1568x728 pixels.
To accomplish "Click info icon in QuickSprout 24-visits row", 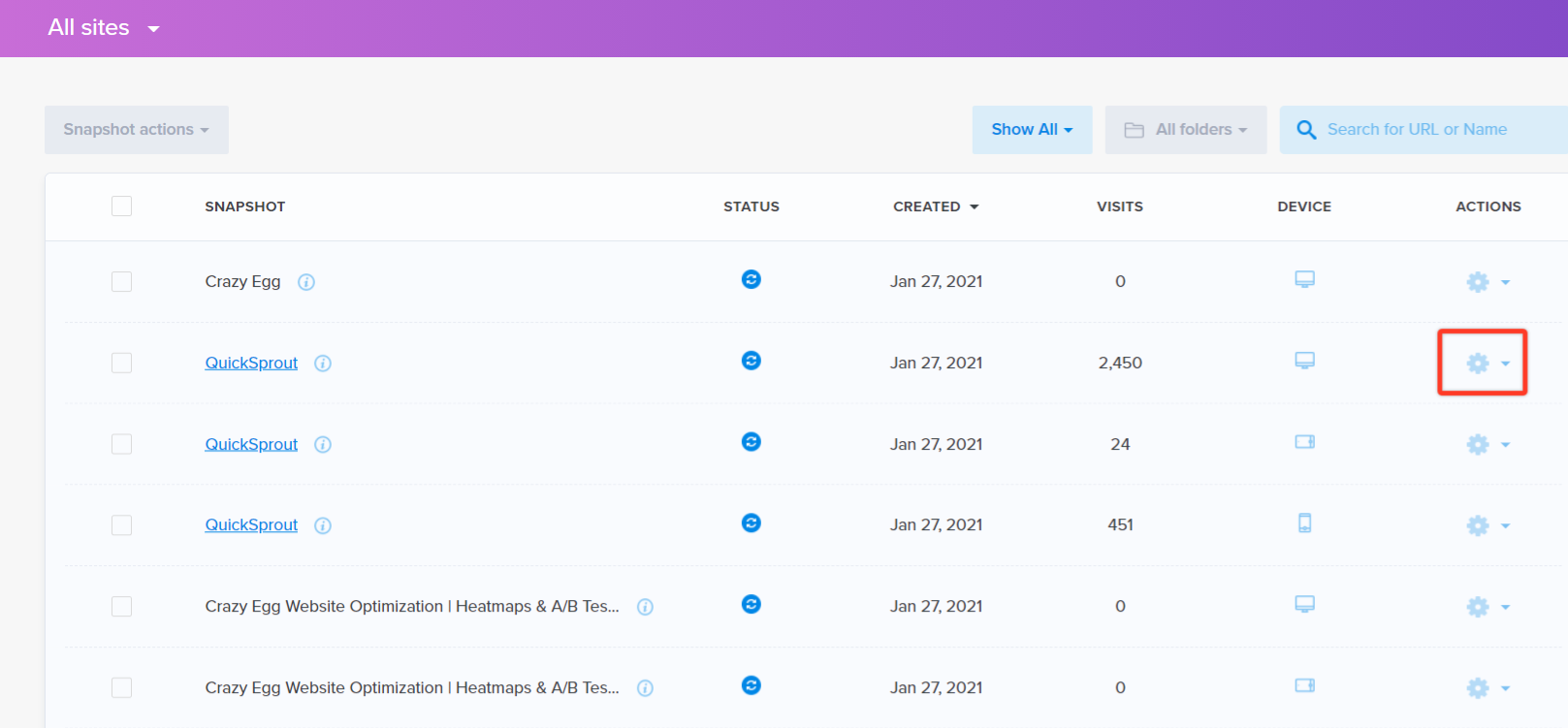I will click(x=323, y=445).
